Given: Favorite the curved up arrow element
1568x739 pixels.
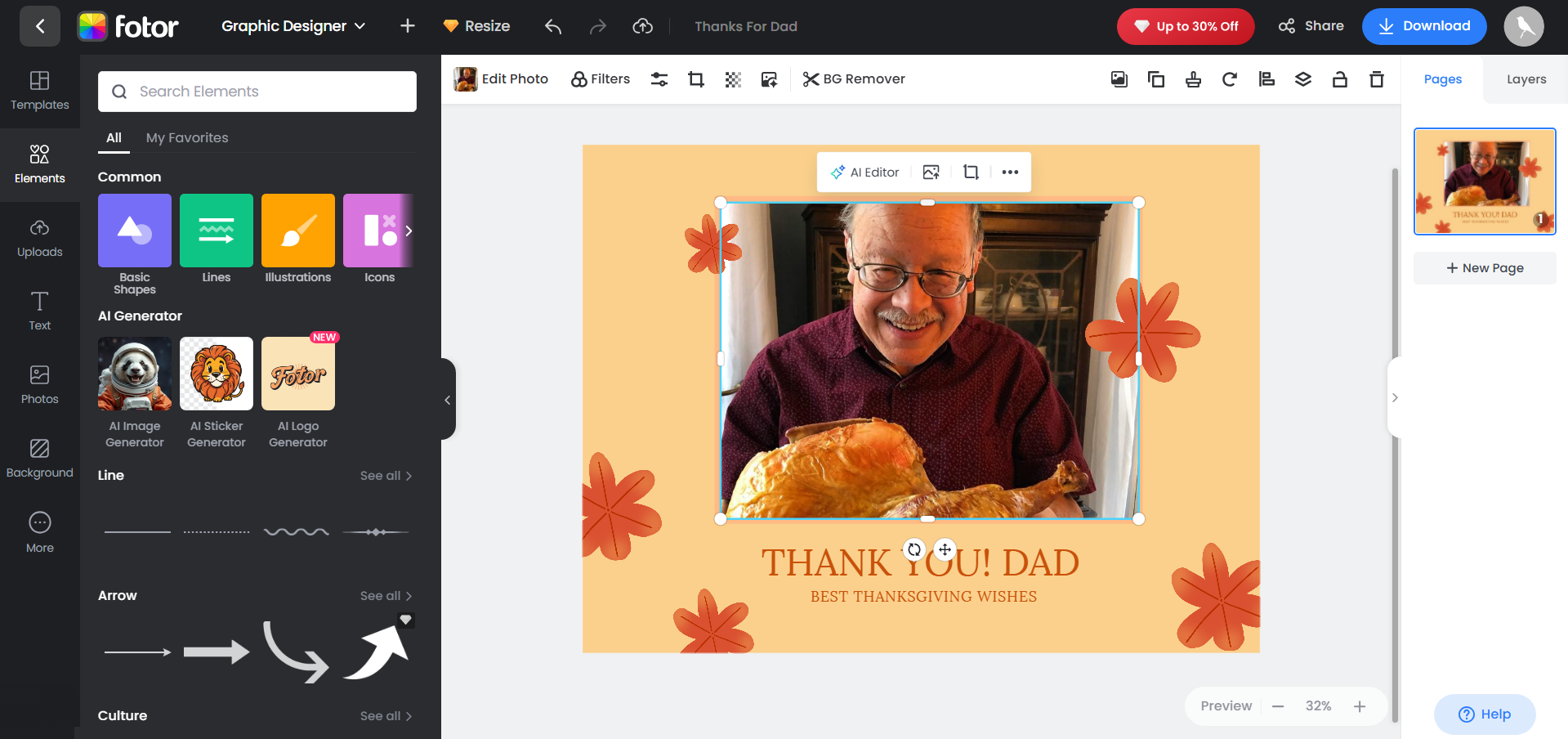Looking at the screenshot, I should (405, 620).
